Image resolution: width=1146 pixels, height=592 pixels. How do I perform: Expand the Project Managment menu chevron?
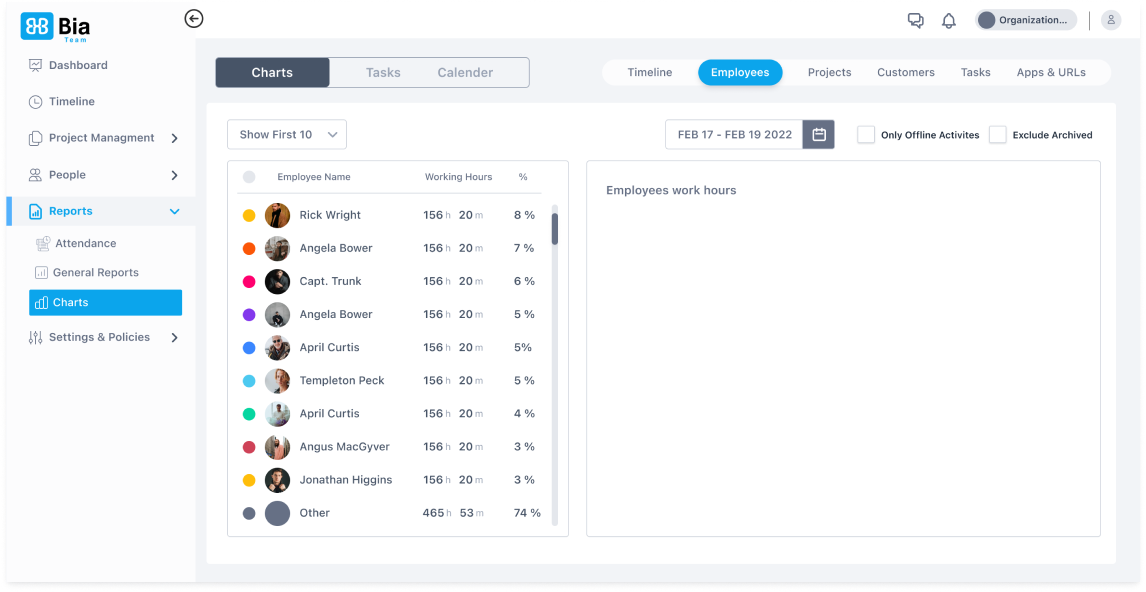[174, 139]
